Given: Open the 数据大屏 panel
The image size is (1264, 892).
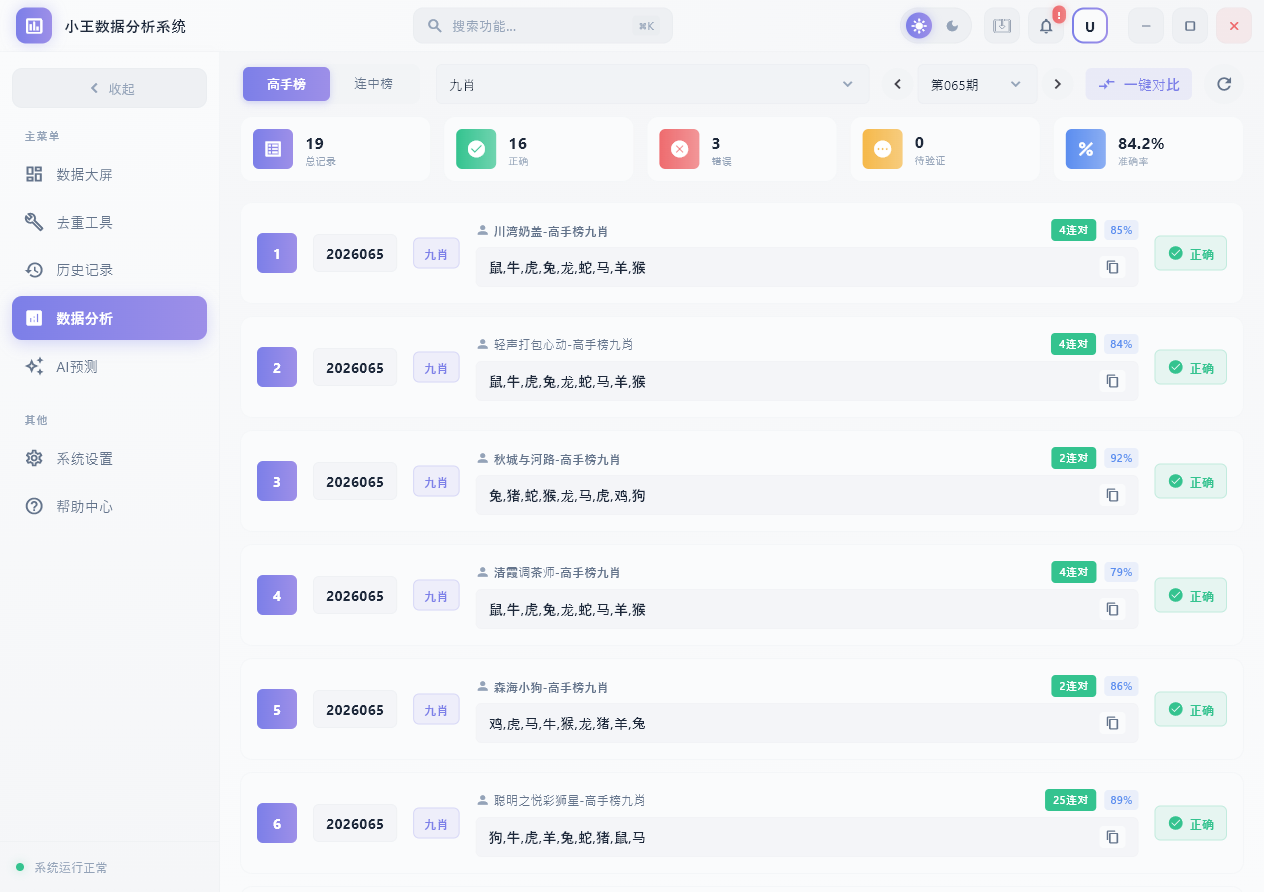Looking at the screenshot, I should point(86,174).
